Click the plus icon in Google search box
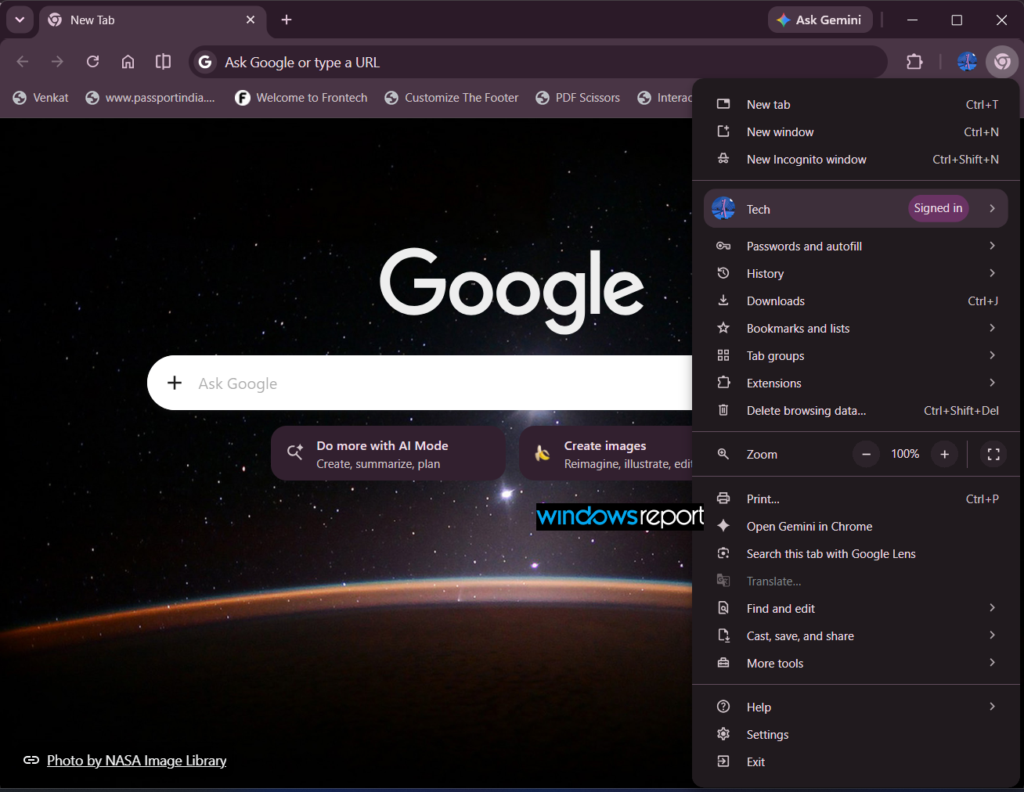Screen dimensions: 1024x792 [174, 383]
